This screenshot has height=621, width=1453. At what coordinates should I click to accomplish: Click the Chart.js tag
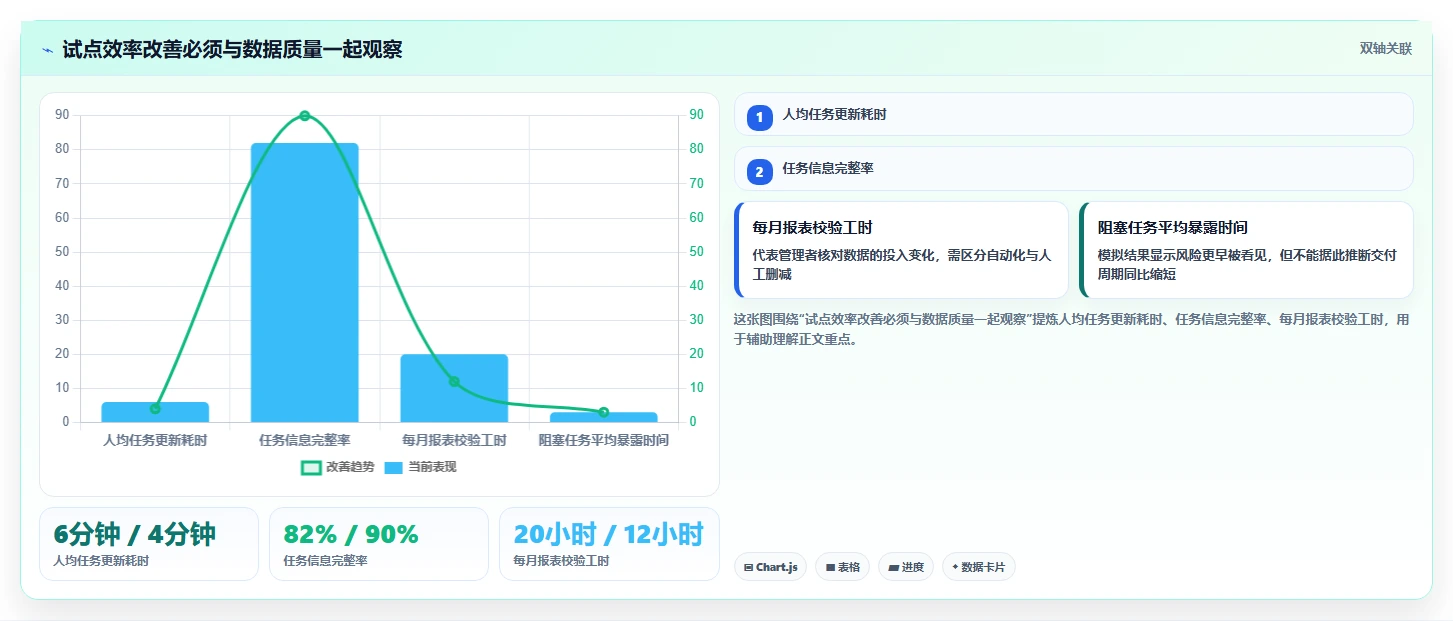coord(770,567)
